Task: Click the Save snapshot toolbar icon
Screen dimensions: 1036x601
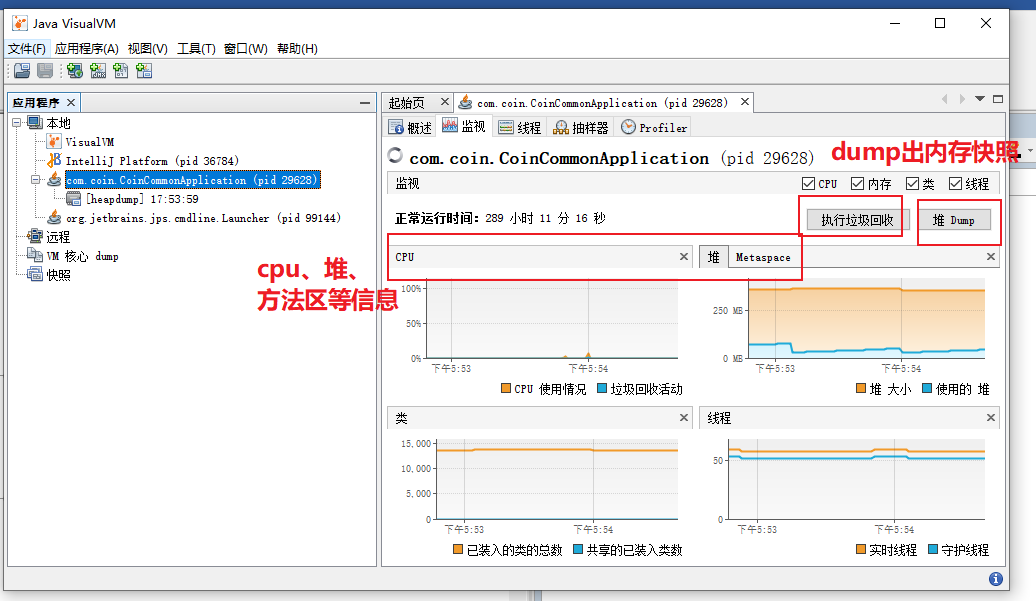Action: 45,71
